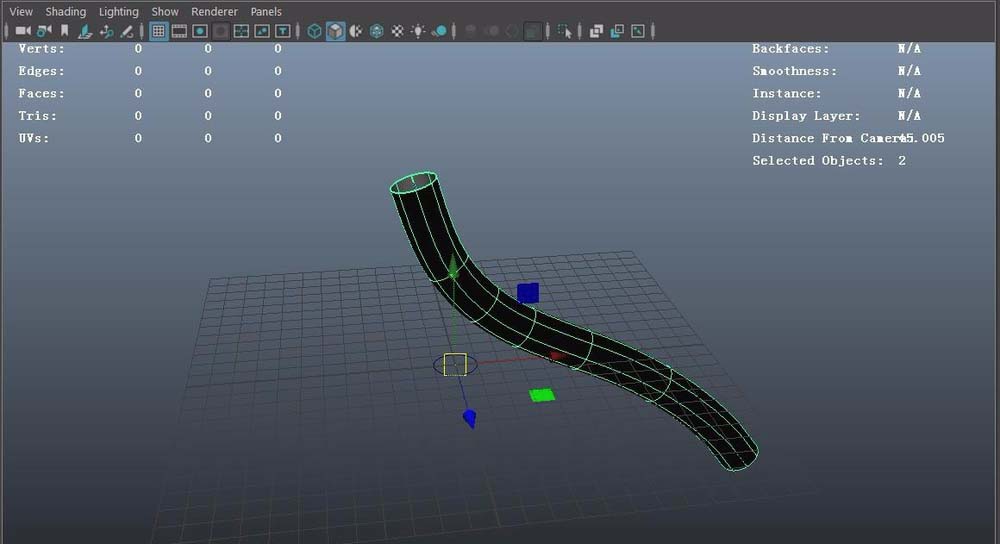Select the 2D pan/zoom icon
1000x544 pixels.
pyautogui.click(x=106, y=31)
